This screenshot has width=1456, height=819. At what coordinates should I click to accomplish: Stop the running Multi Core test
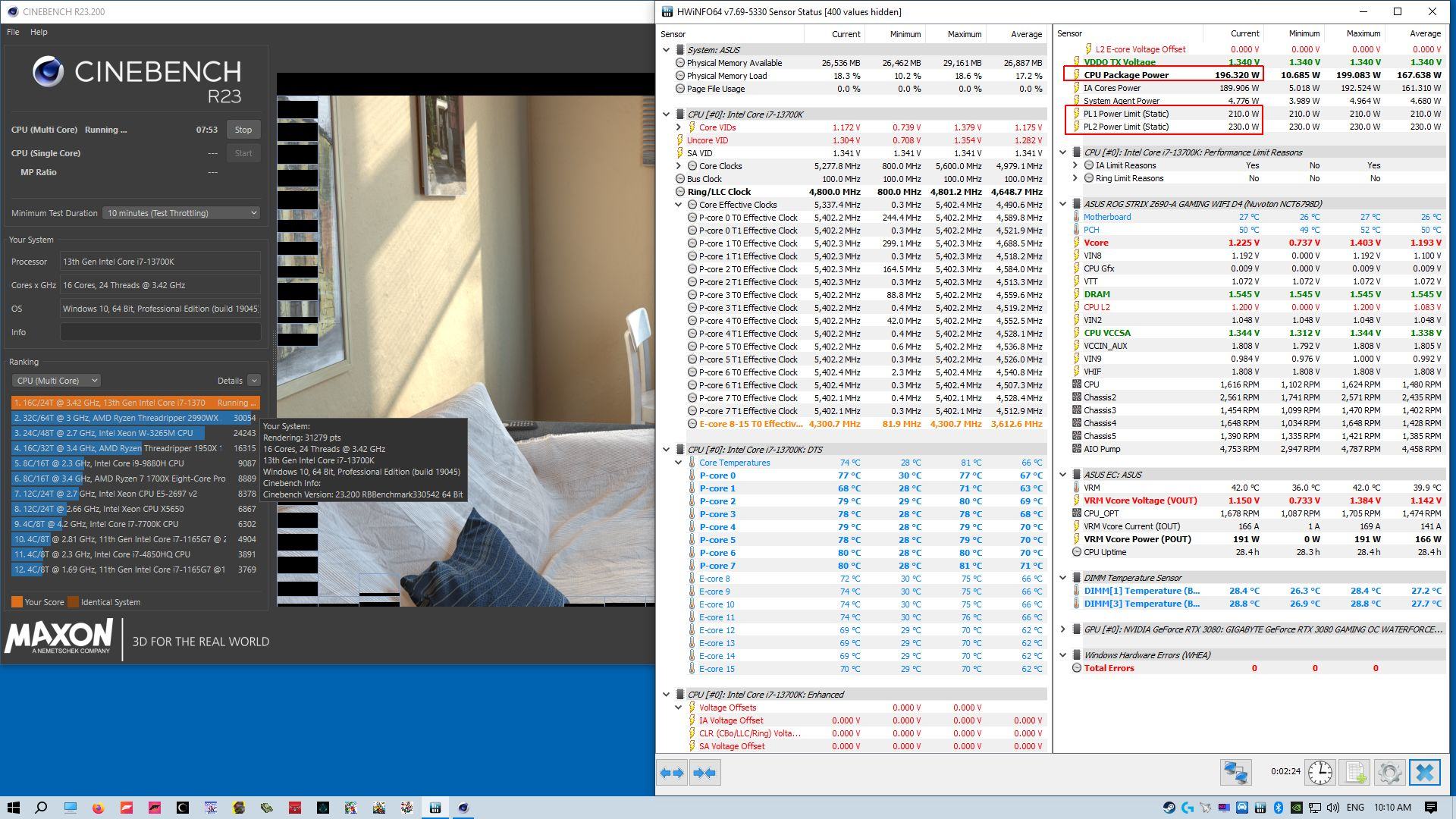[x=243, y=130]
